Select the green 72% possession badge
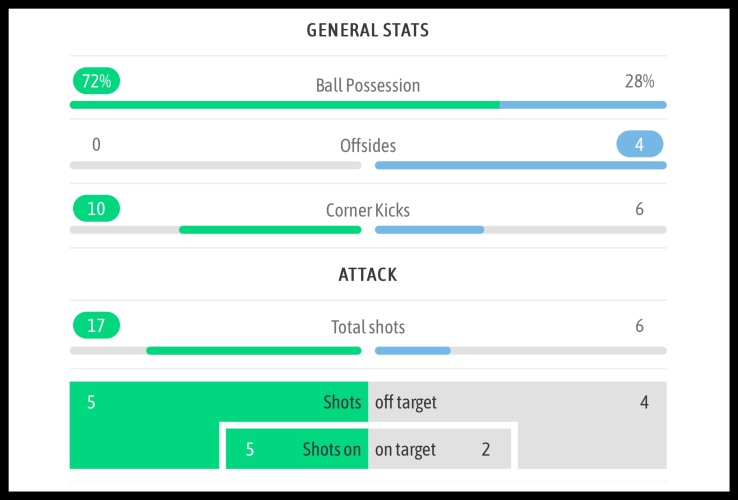This screenshot has height=500, width=738. [96, 82]
